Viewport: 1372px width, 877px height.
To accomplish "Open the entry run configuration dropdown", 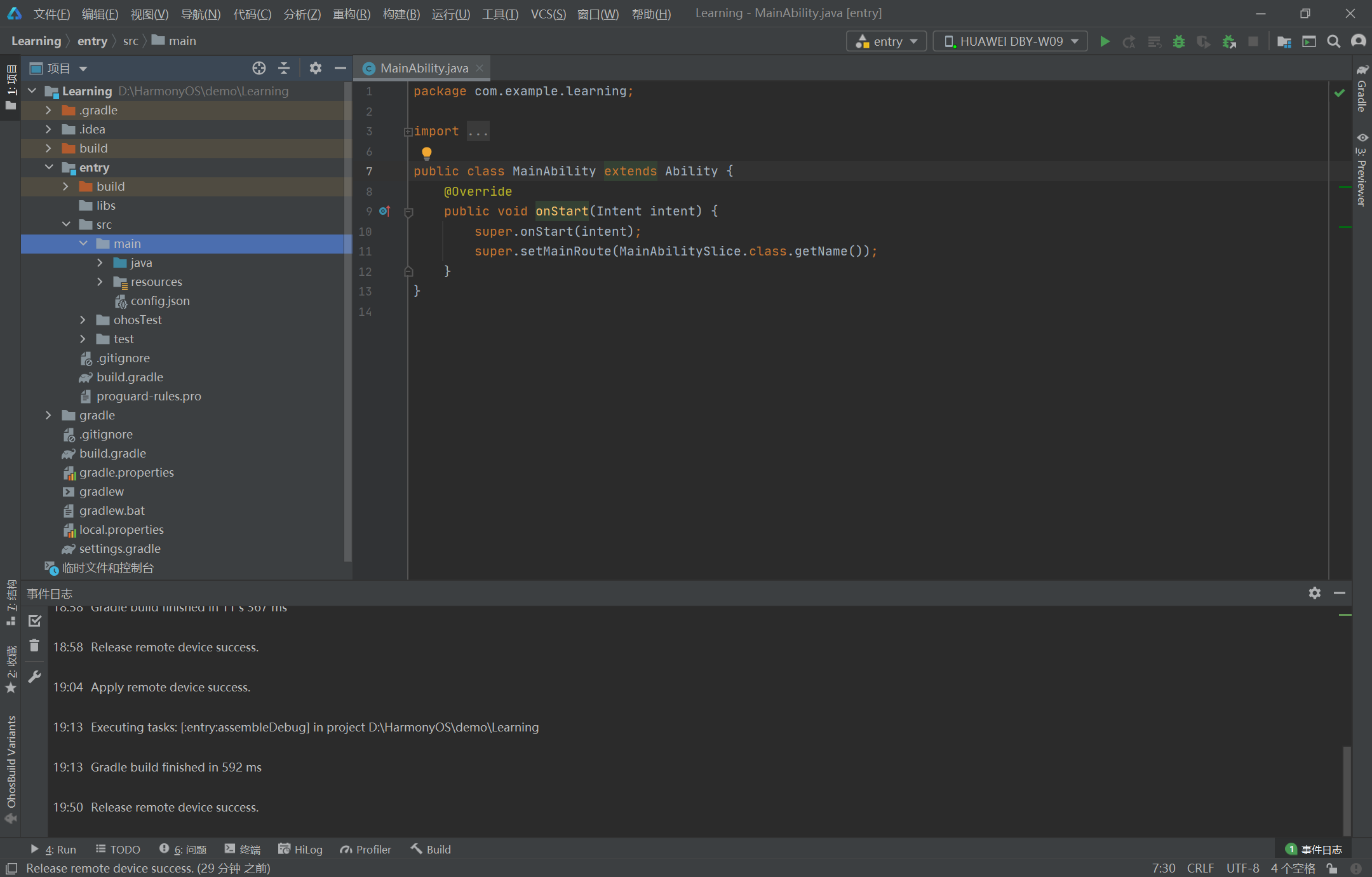I will [886, 41].
